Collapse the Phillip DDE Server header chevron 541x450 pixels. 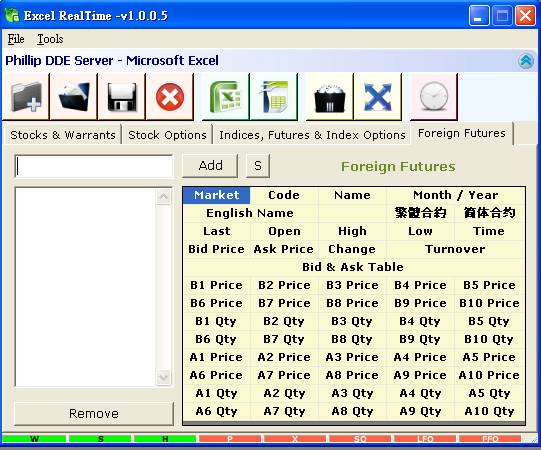pyautogui.click(x=526, y=61)
